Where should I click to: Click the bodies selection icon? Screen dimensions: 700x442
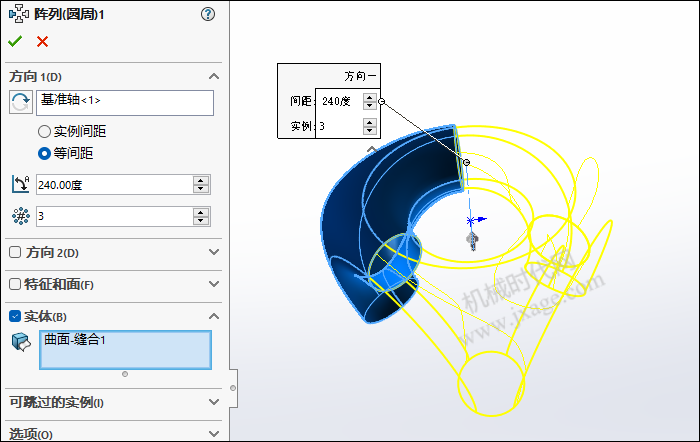pos(21,342)
